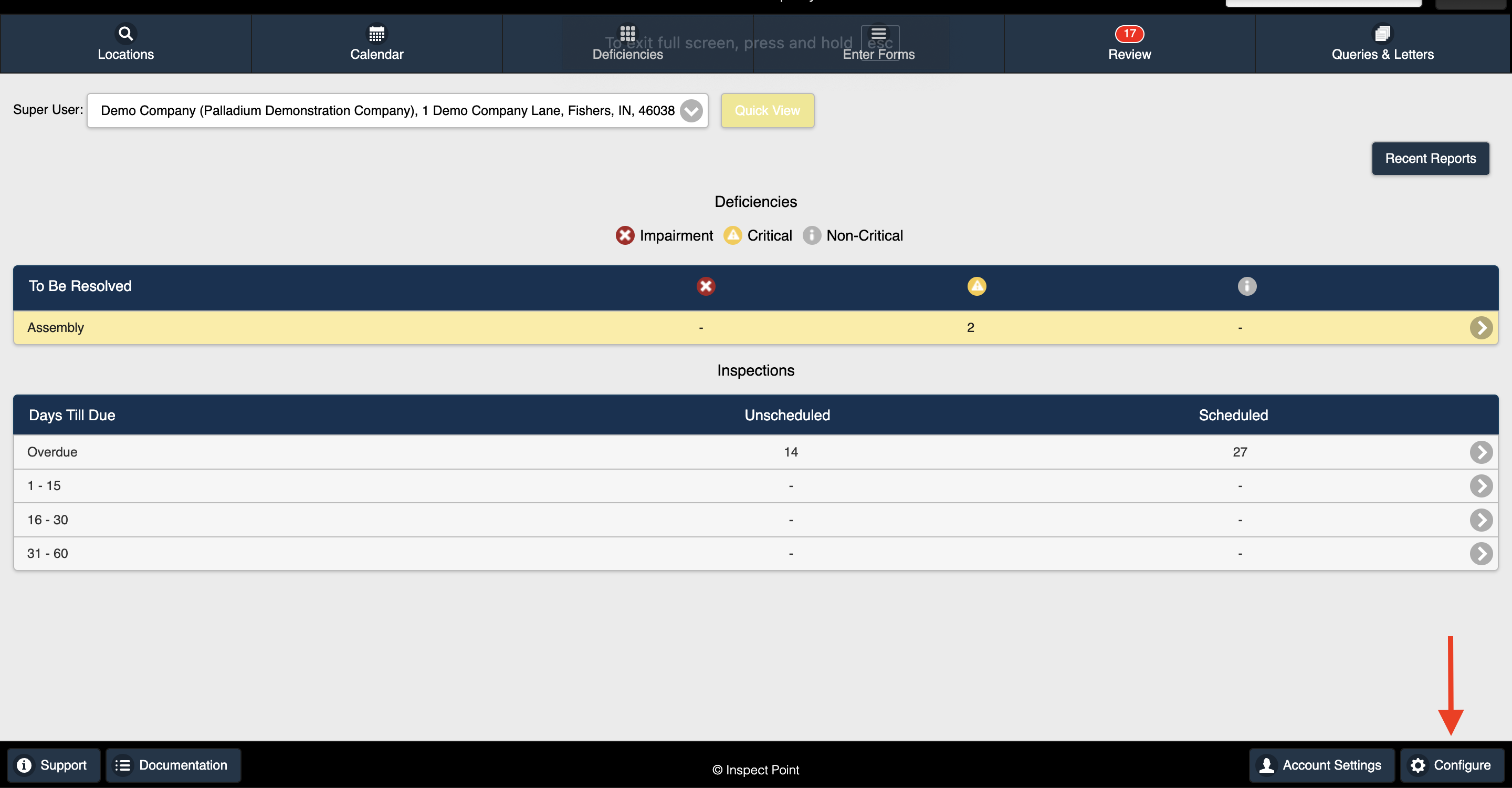1512x788 pixels.
Task: Expand the 31 - 60 days row arrow
Action: [1481, 554]
